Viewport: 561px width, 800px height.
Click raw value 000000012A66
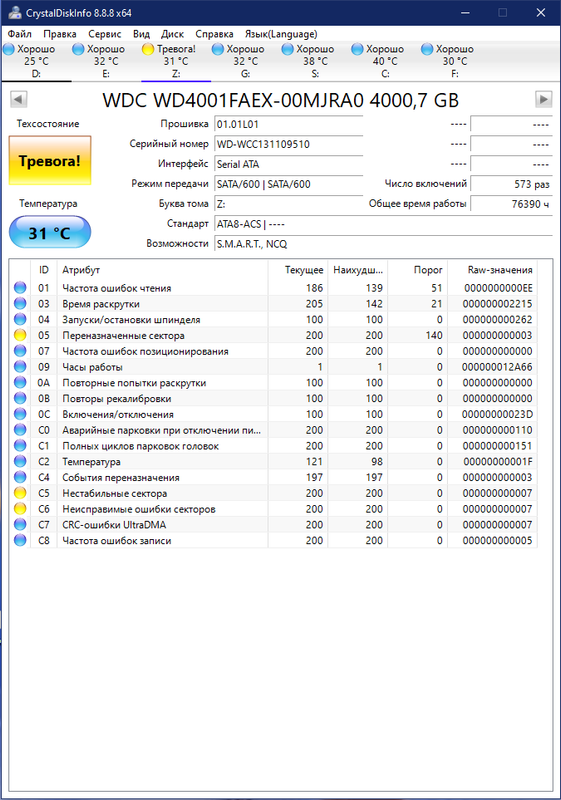click(497, 367)
